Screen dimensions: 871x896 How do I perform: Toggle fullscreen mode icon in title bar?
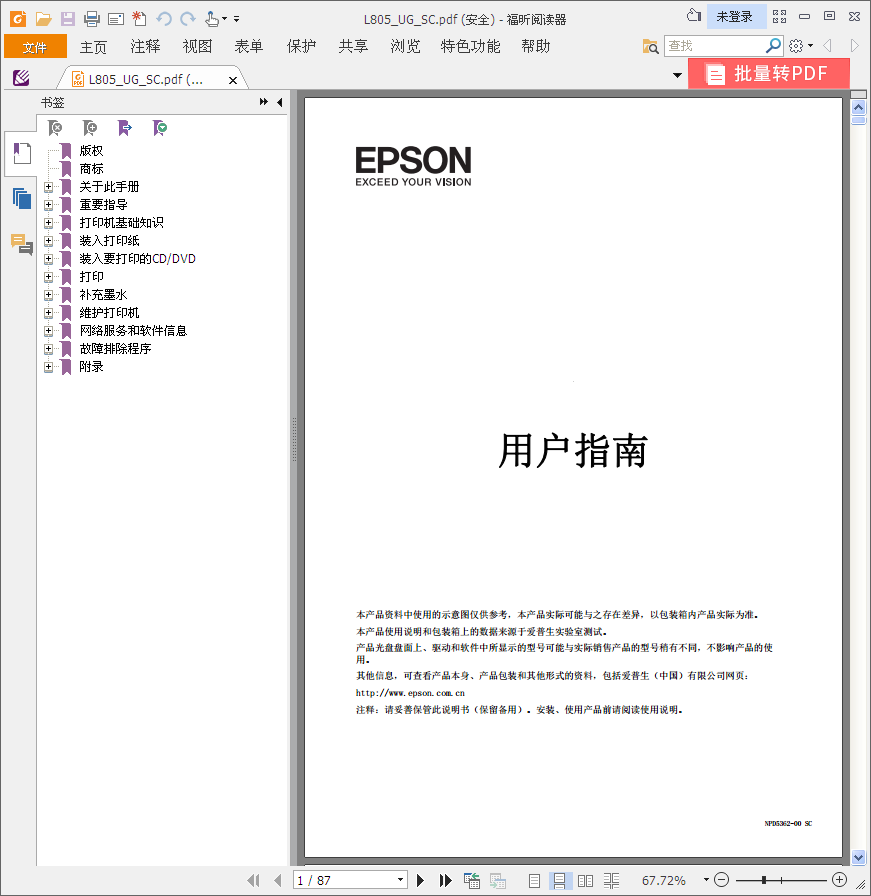pos(780,17)
